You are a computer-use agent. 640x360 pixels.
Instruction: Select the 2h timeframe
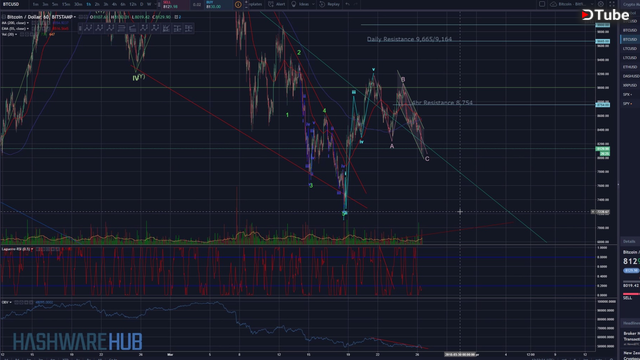click(x=97, y=4)
